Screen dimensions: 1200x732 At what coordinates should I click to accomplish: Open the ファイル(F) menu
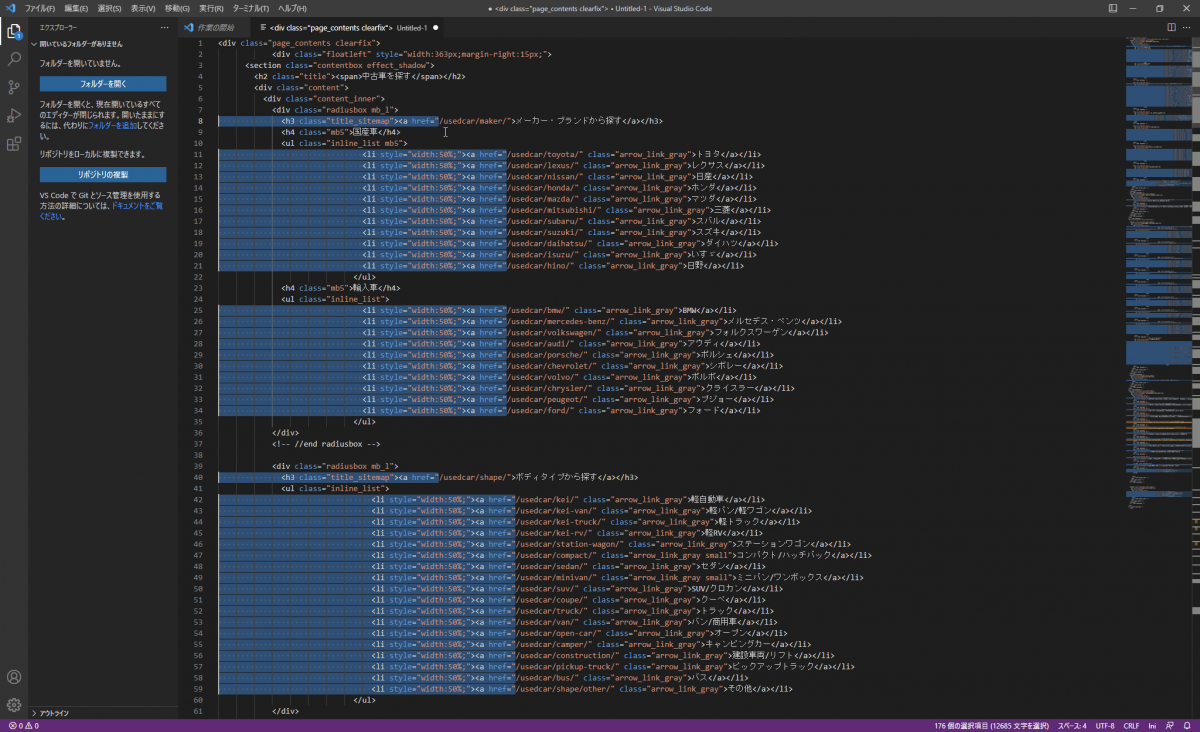coord(40,8)
